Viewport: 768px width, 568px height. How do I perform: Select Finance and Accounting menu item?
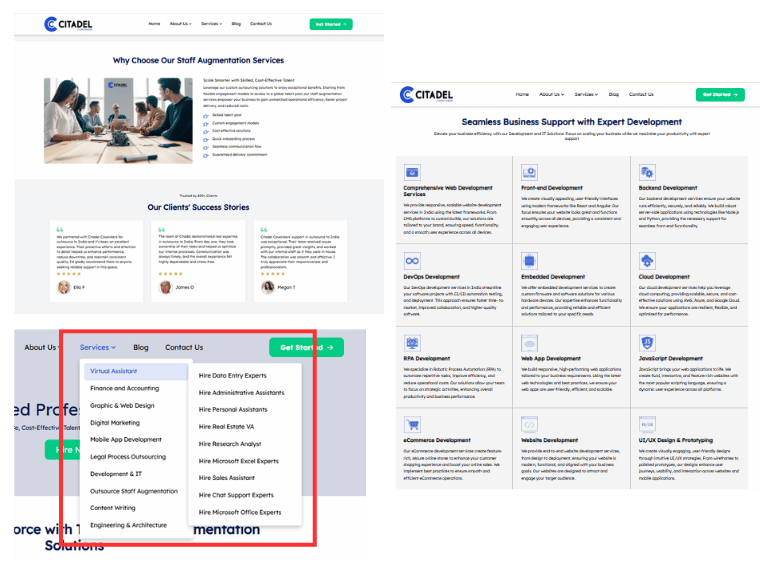point(124,388)
